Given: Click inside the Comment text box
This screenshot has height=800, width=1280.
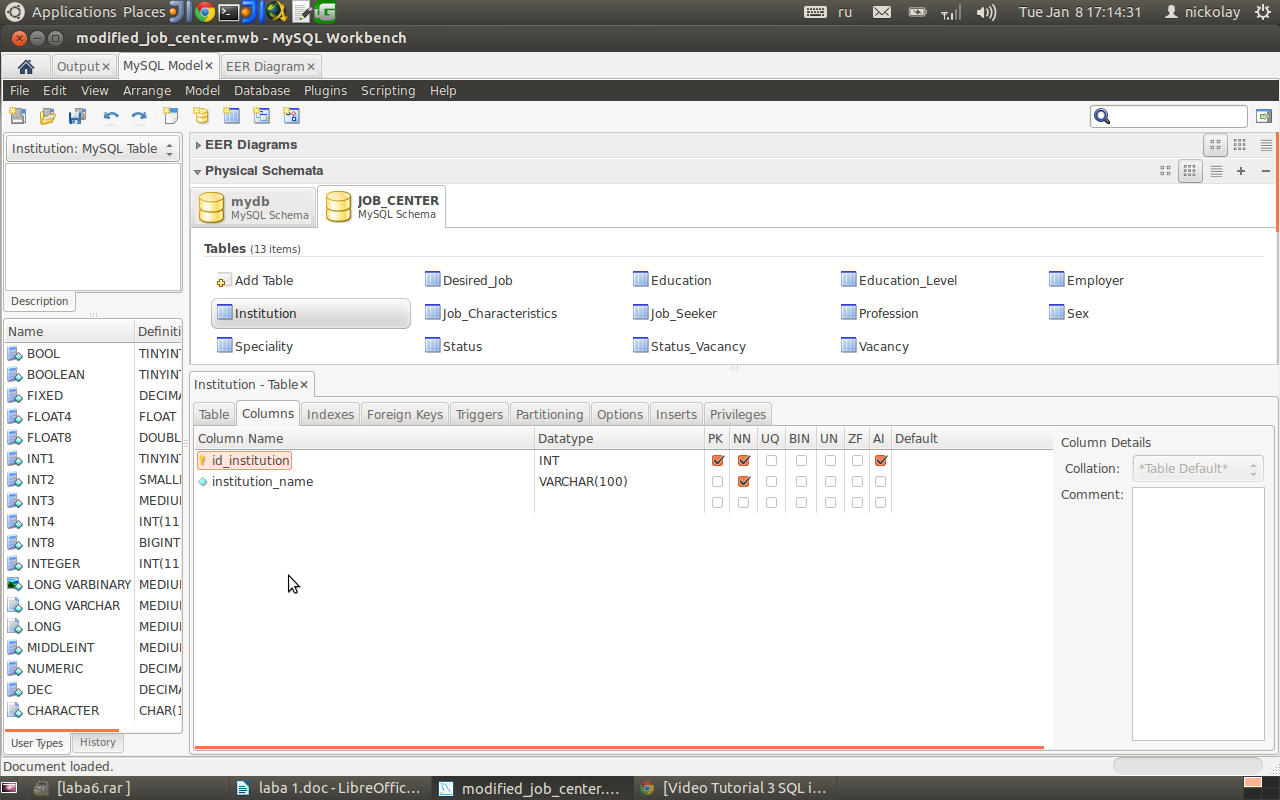Looking at the screenshot, I should [x=1198, y=610].
